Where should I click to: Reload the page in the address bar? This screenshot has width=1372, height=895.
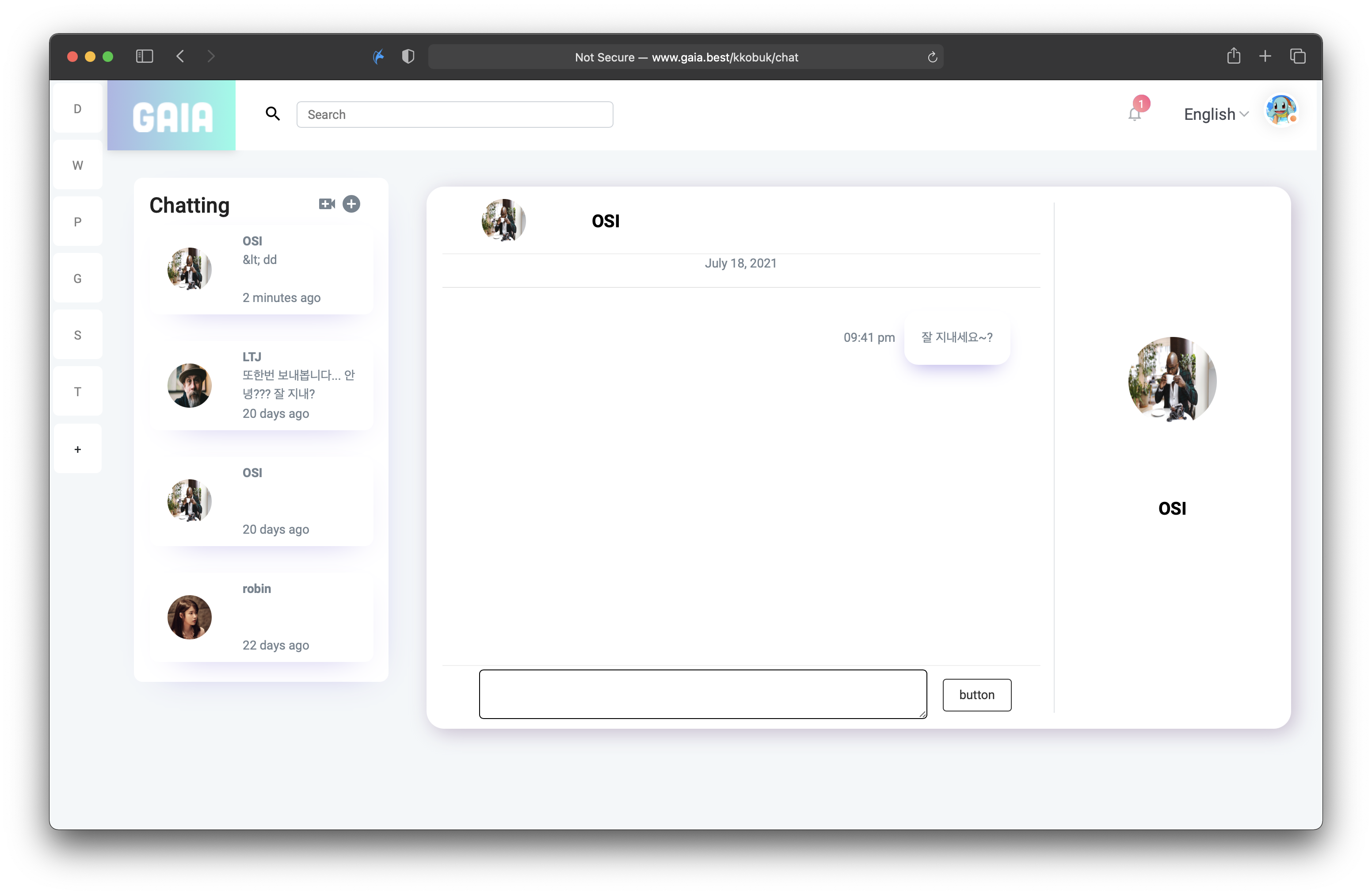click(x=932, y=57)
